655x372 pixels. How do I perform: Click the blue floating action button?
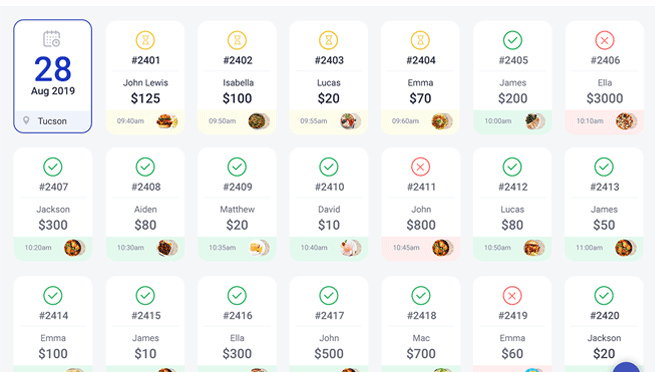pos(626,367)
